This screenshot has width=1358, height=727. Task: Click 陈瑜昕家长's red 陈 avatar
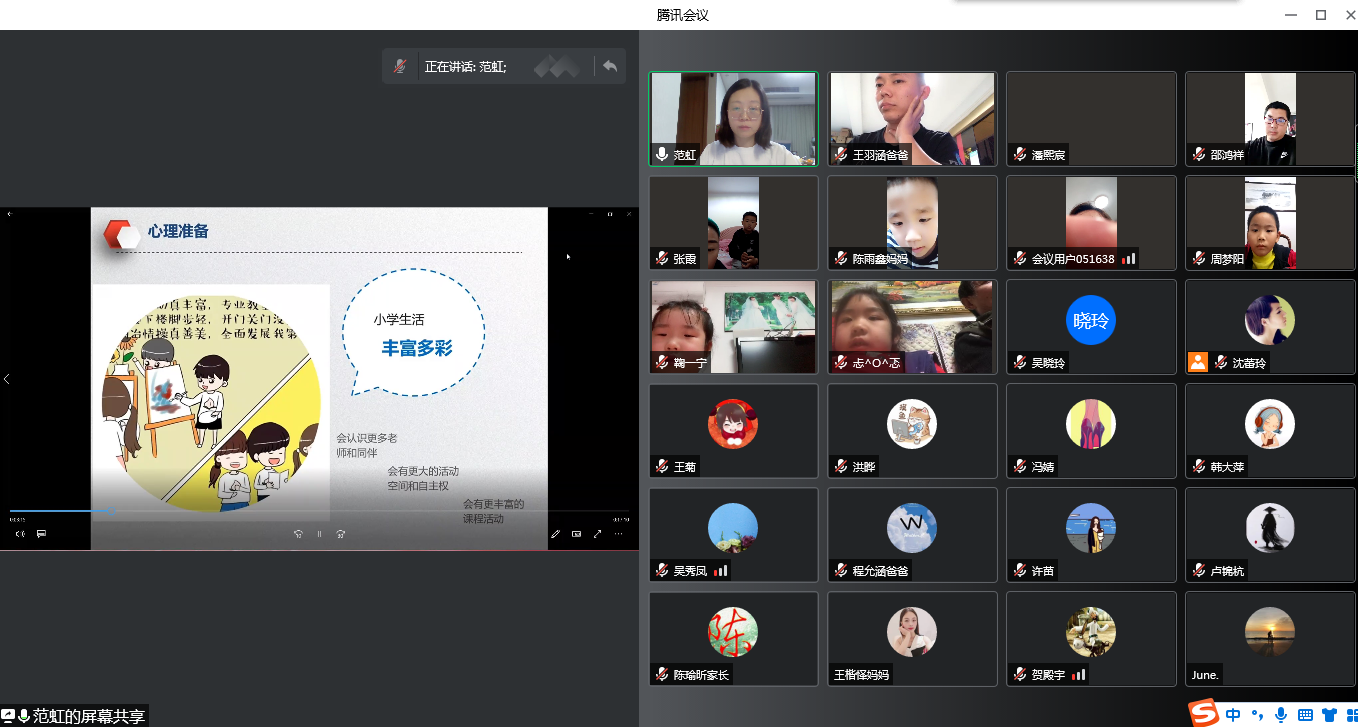point(733,632)
